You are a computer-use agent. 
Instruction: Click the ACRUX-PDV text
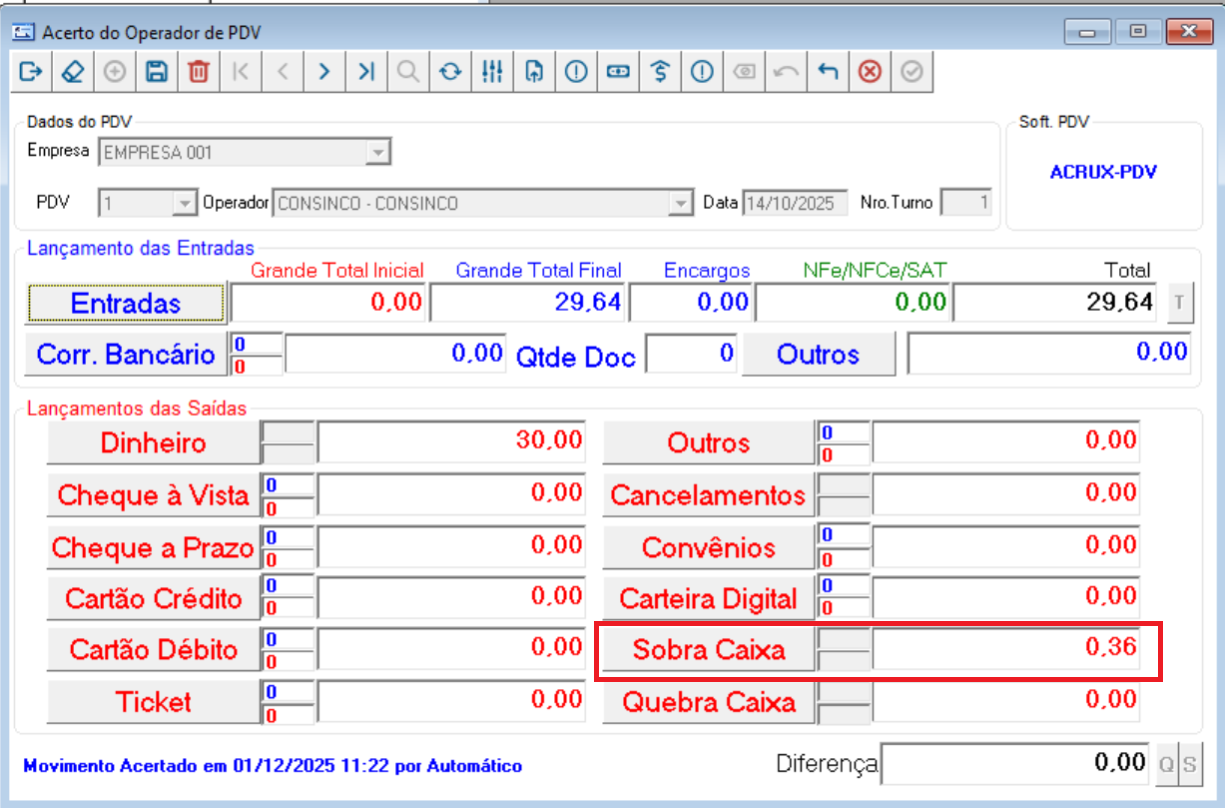point(1103,172)
